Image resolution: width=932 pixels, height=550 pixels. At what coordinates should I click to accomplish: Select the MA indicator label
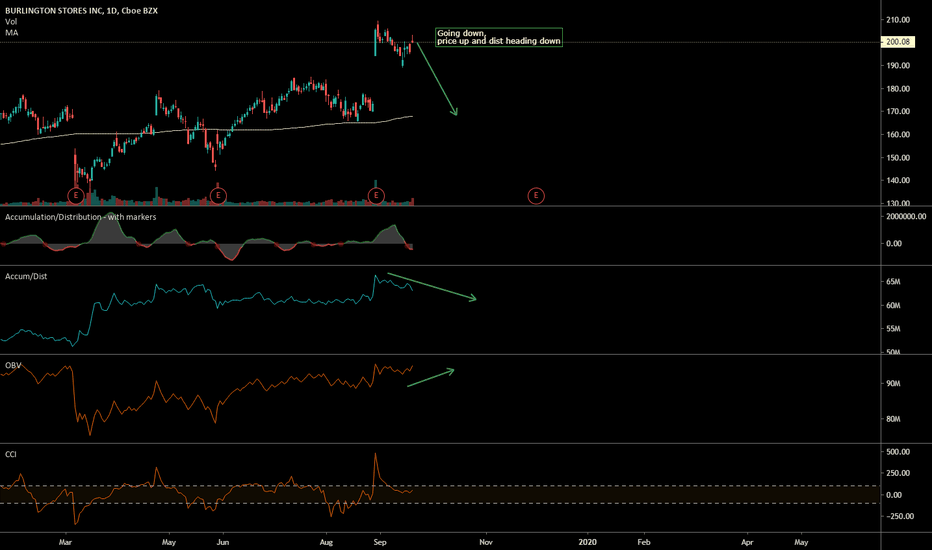tap(12, 33)
